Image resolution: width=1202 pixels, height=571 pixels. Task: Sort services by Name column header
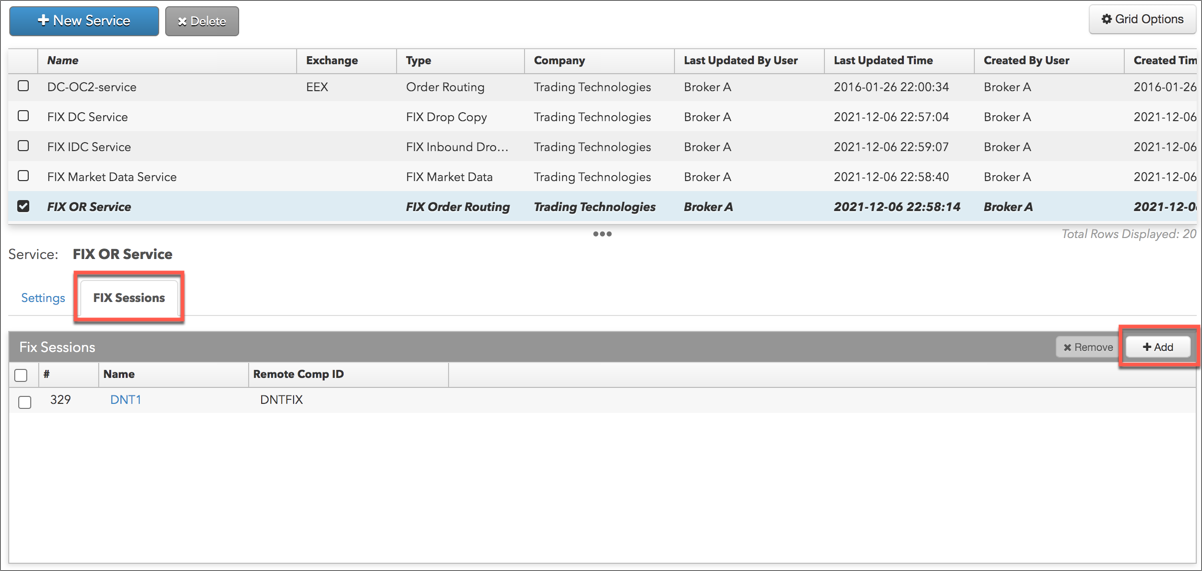click(x=63, y=60)
